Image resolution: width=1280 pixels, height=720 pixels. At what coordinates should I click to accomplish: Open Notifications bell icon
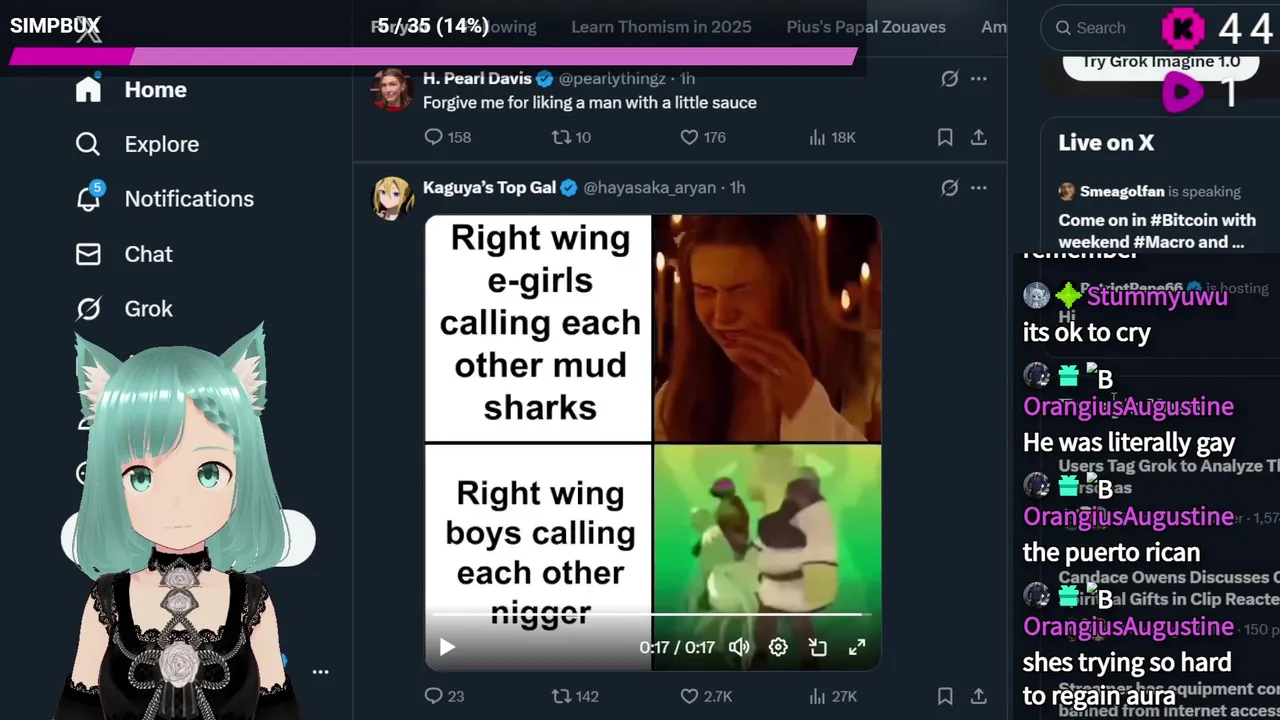tap(88, 198)
